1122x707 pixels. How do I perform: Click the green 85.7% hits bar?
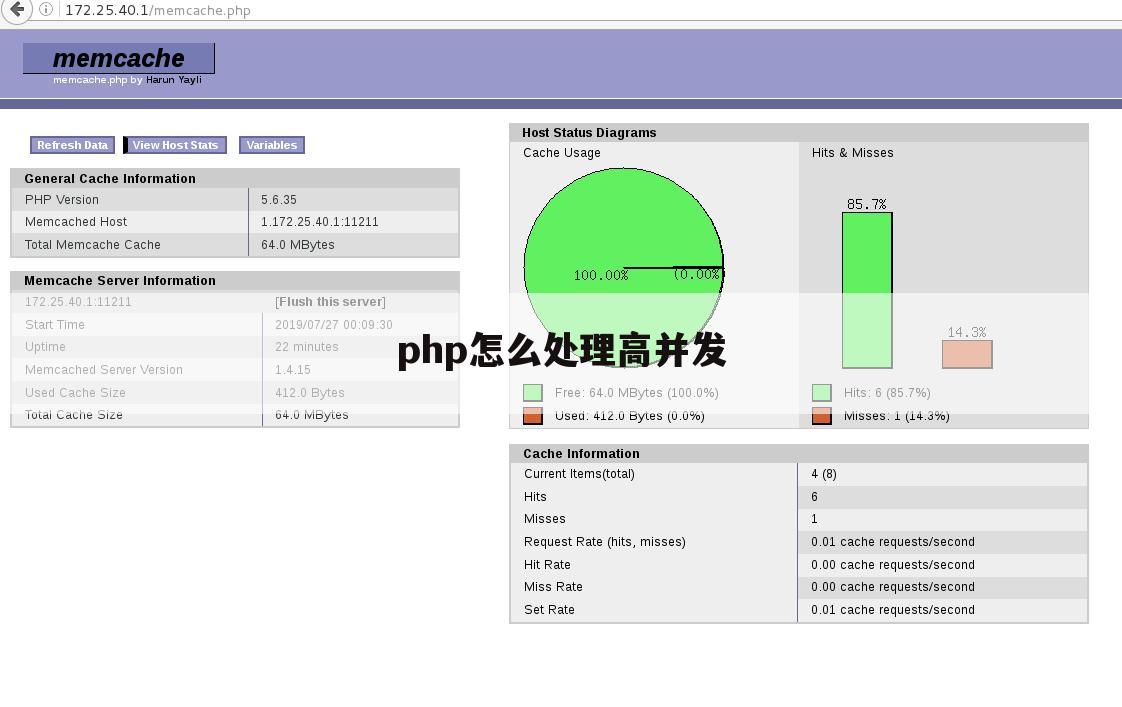[x=867, y=291]
